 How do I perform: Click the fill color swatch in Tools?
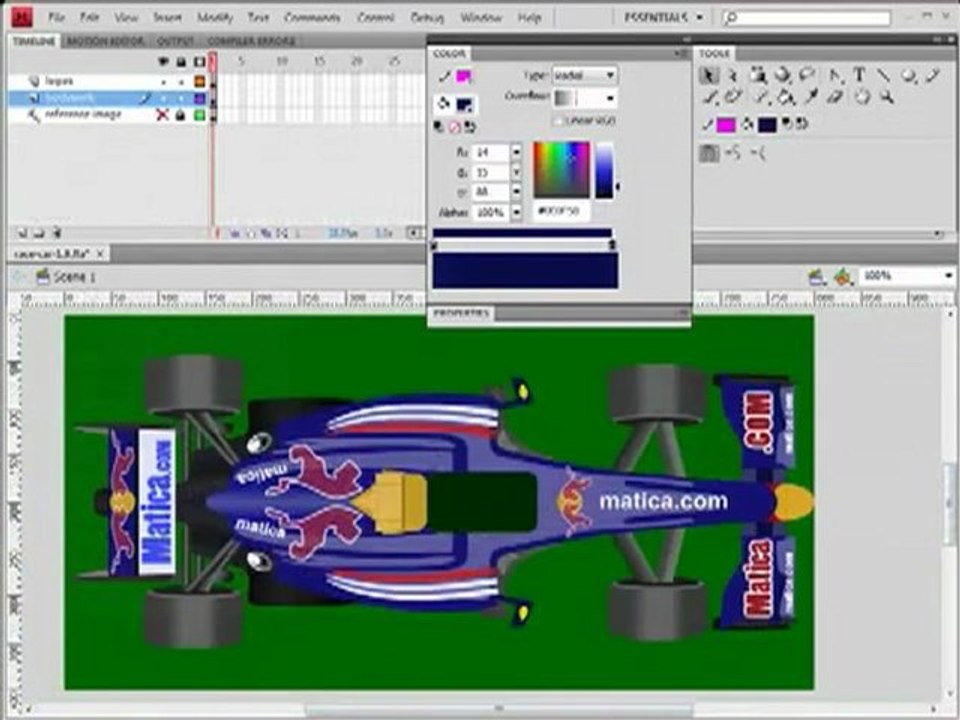[767, 125]
